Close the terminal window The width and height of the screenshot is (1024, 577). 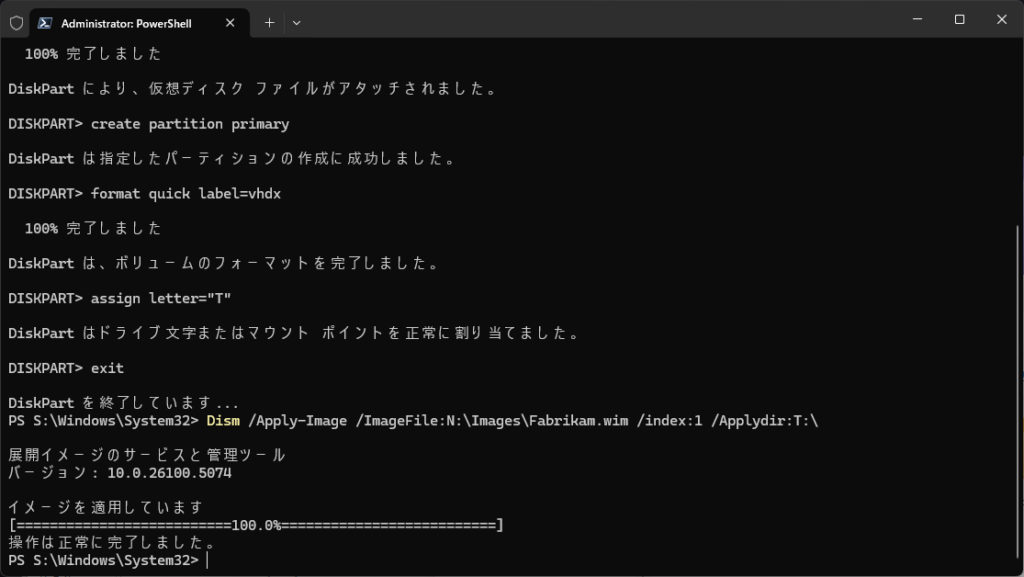click(1002, 20)
